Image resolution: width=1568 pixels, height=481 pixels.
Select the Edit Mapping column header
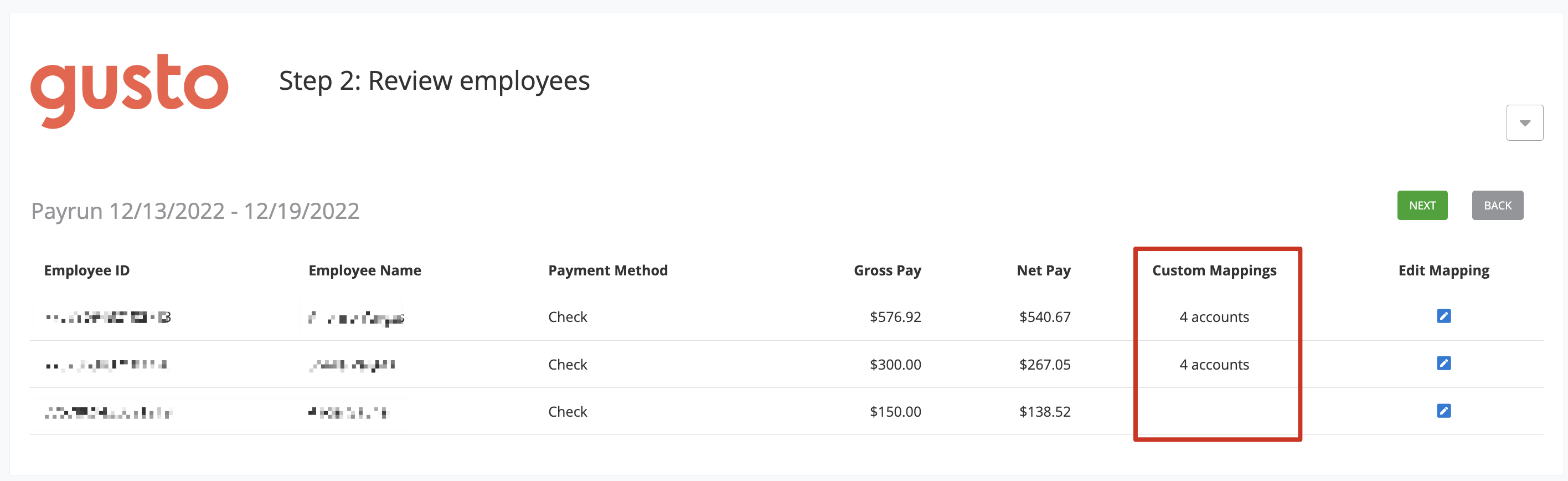(1443, 270)
